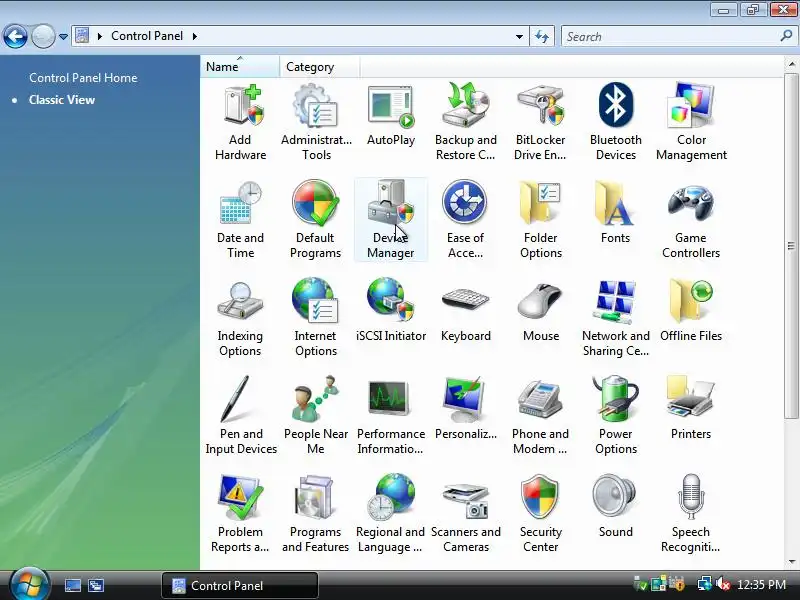
Task: Open BitLocker Drive Encryption
Action: (x=540, y=122)
